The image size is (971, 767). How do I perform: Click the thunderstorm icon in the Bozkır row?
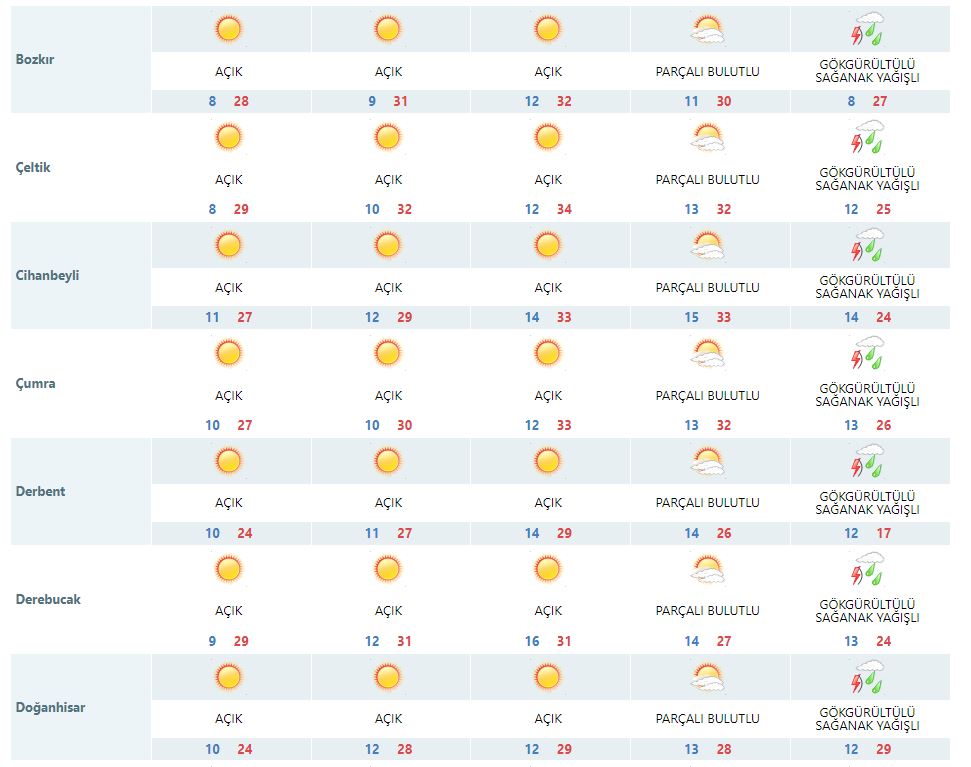tap(867, 30)
